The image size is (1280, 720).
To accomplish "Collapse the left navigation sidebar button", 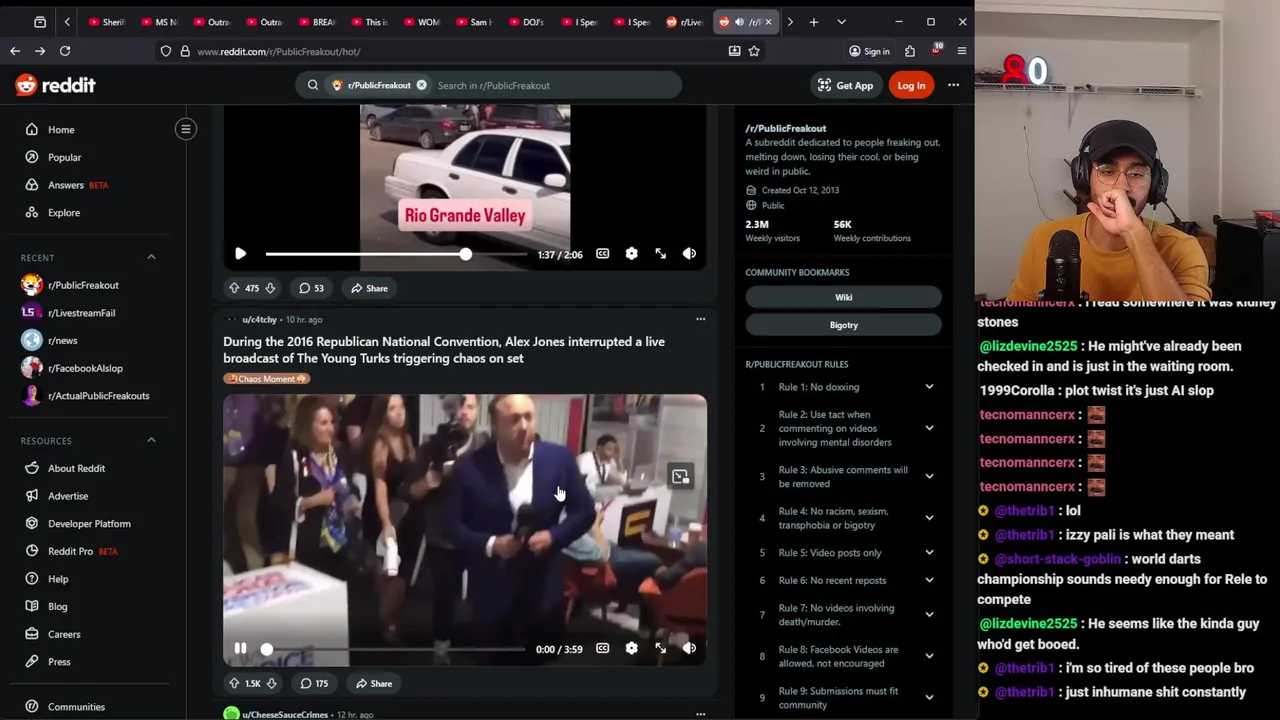I will click(185, 129).
